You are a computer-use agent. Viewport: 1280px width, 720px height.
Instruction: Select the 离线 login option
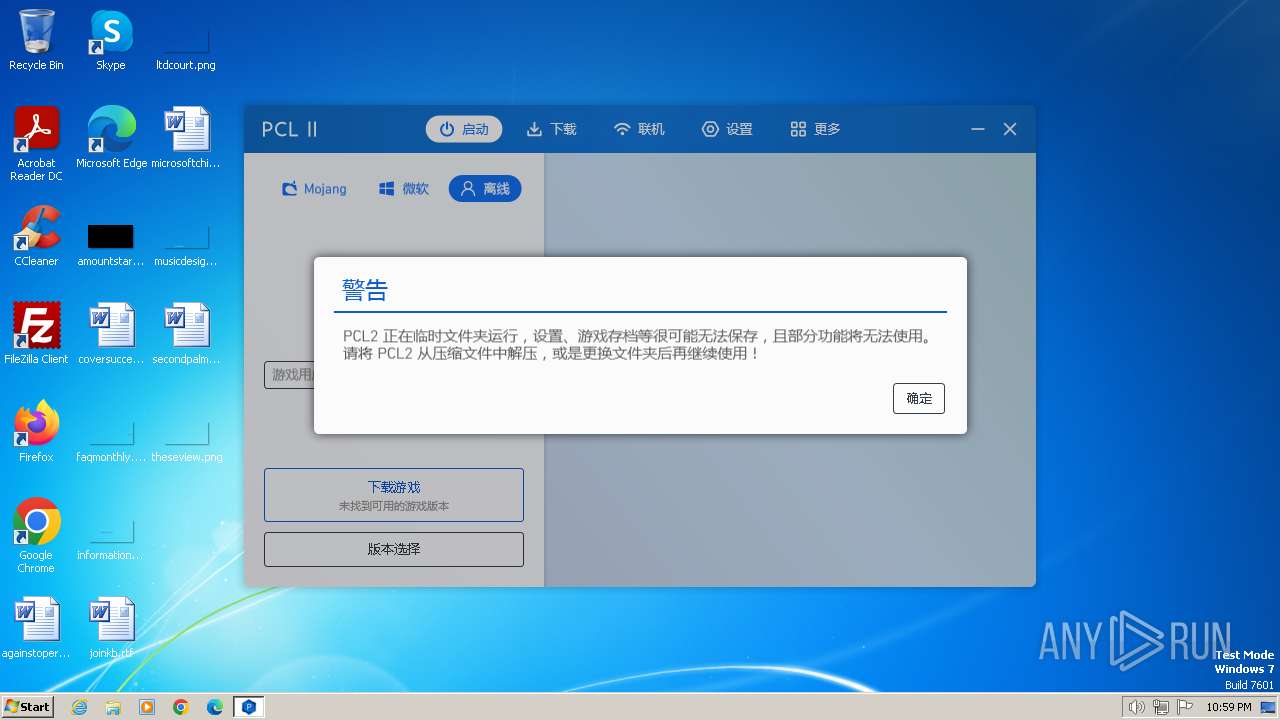(x=485, y=188)
